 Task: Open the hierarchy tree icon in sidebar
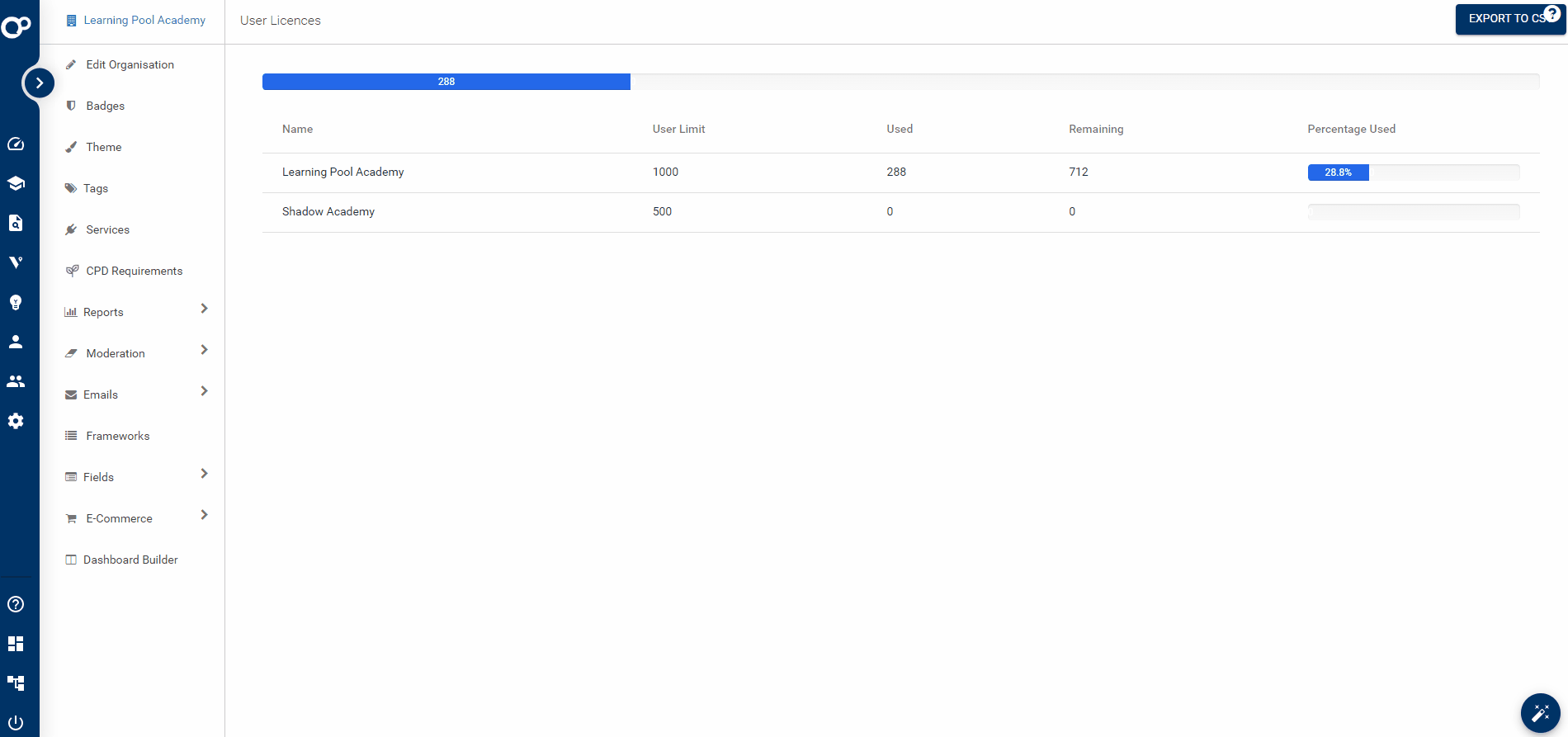pos(16,683)
